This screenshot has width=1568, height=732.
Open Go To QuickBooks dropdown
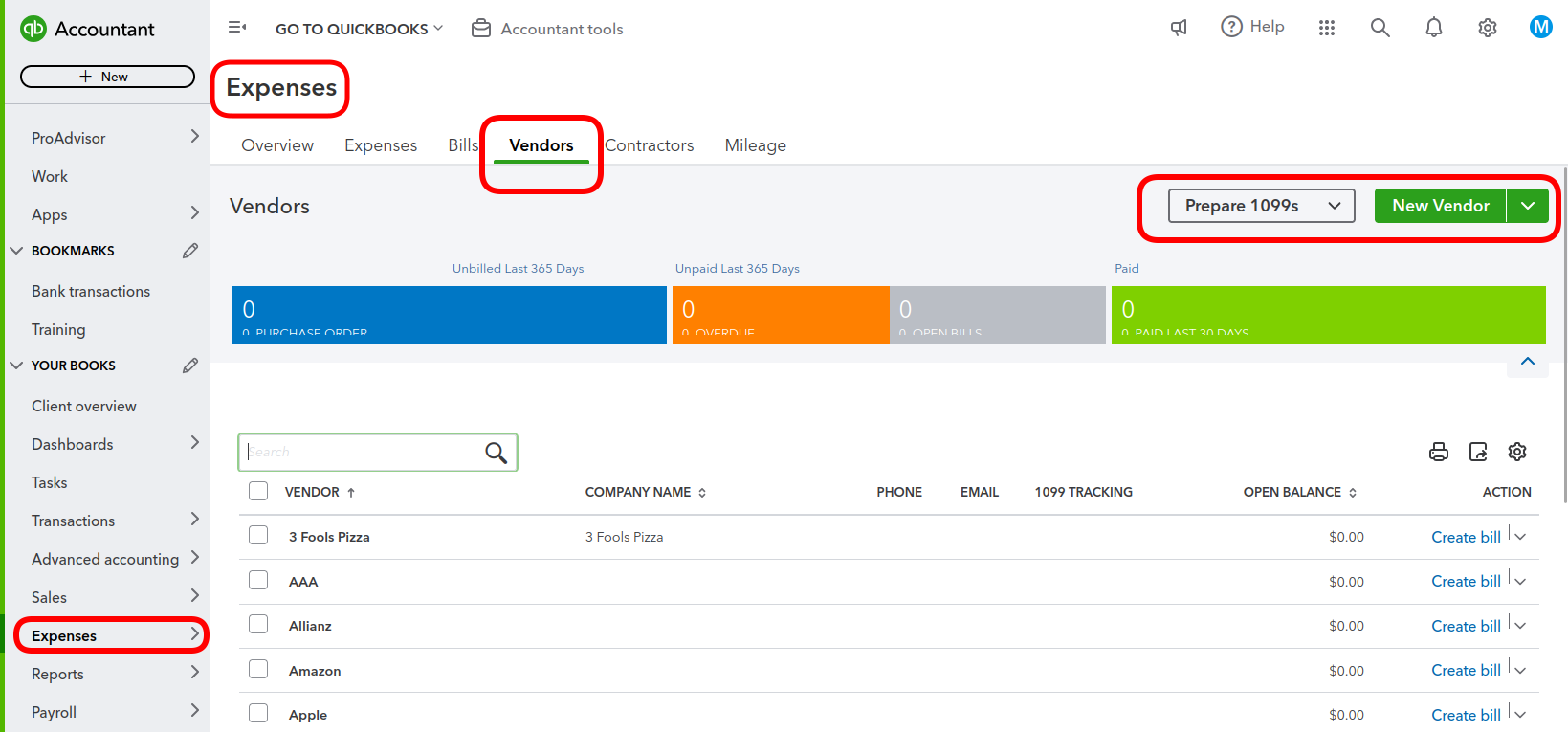[359, 29]
